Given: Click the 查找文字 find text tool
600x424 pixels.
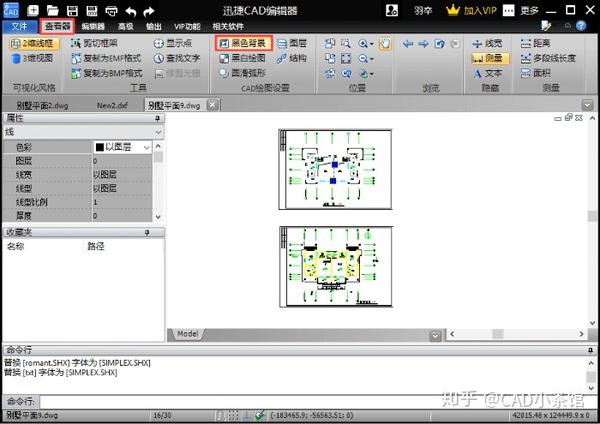Looking at the screenshot, I should [177, 58].
